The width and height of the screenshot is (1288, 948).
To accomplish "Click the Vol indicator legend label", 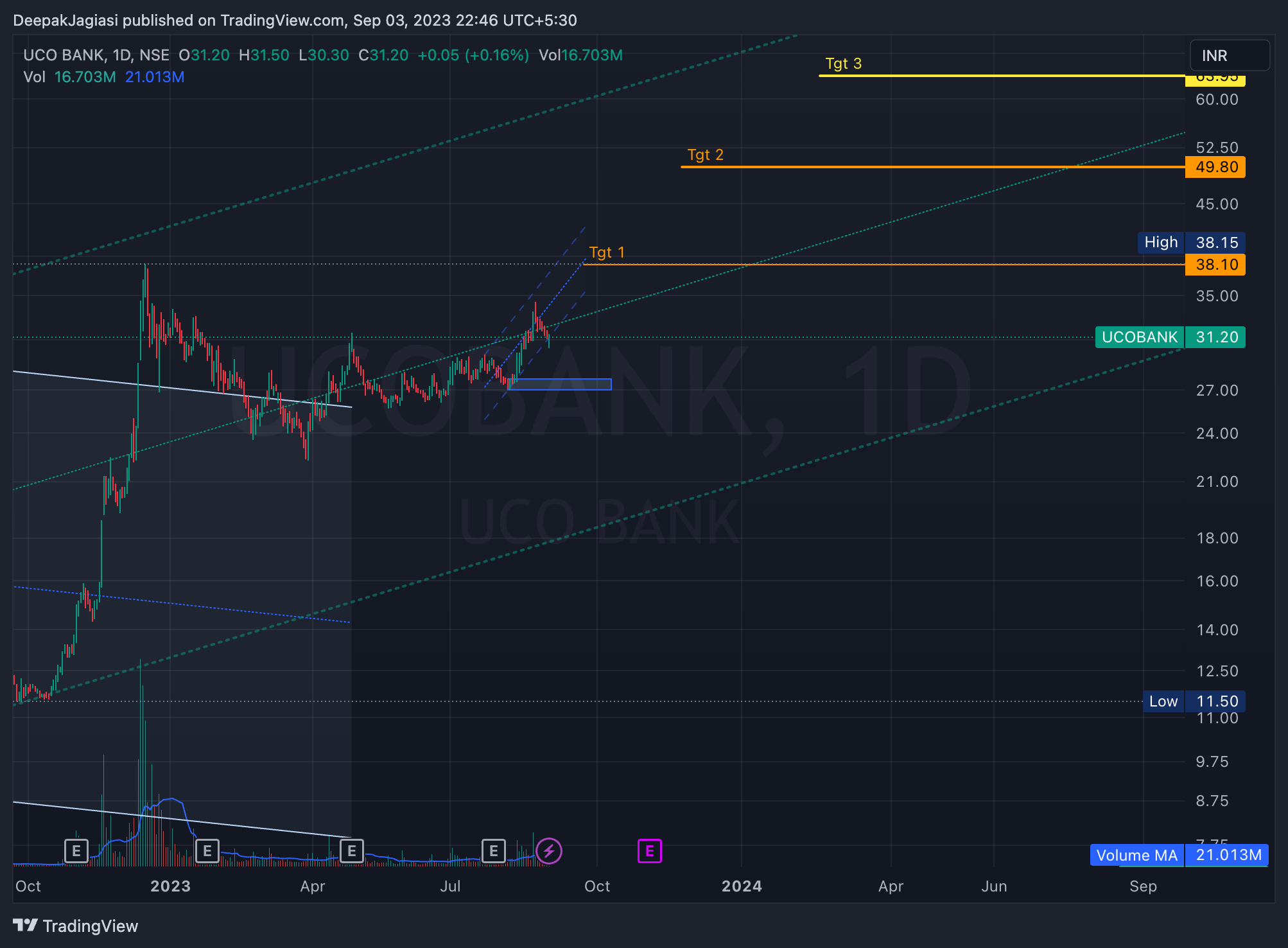I will (34, 77).
